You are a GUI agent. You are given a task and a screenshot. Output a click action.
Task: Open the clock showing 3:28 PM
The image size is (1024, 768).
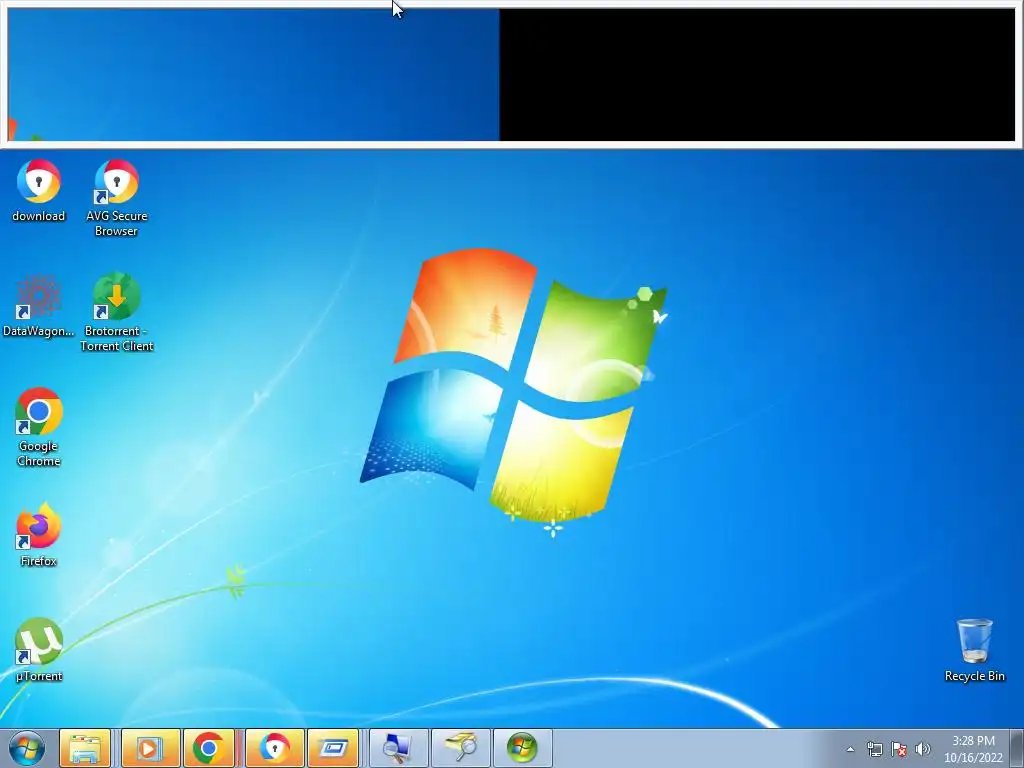973,749
